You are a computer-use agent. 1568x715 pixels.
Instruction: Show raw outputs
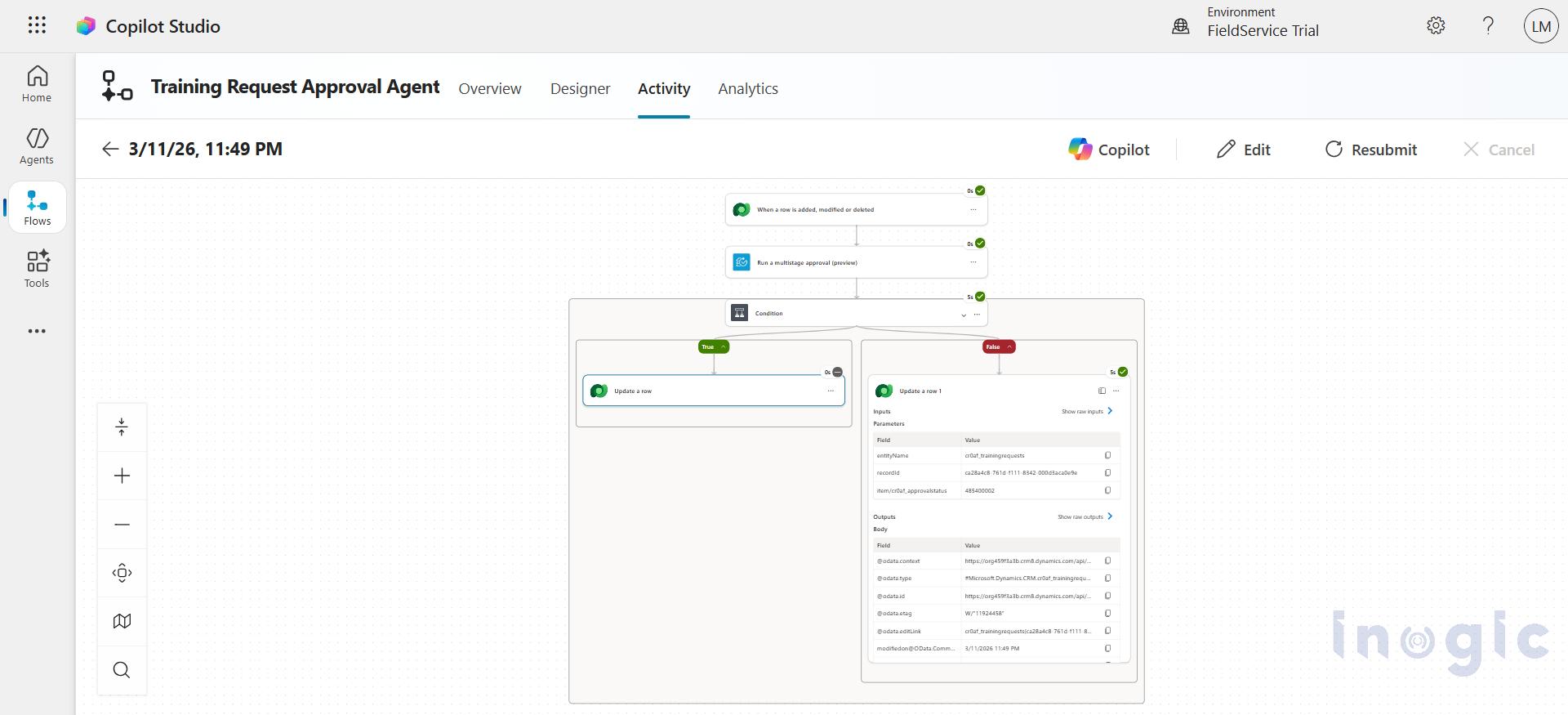click(x=1085, y=516)
